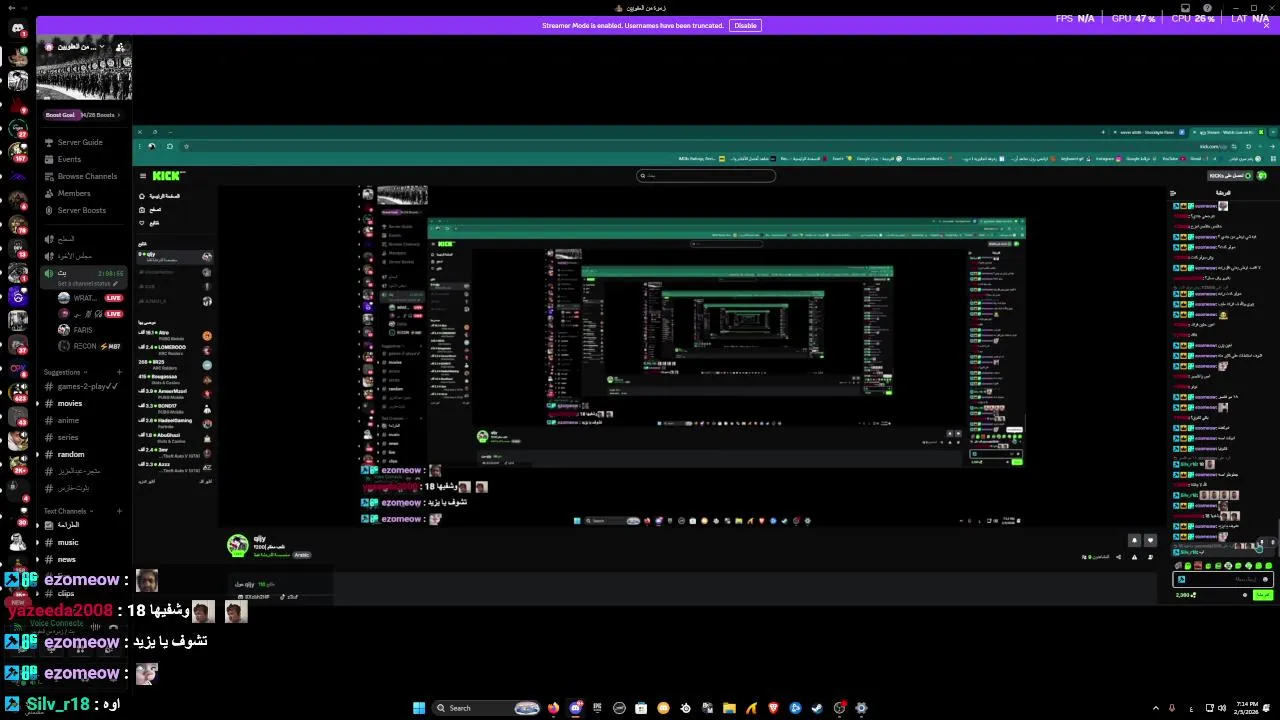Add a channel with Suggestions plus icon
Viewport: 1280px width, 720px height.
pos(119,372)
